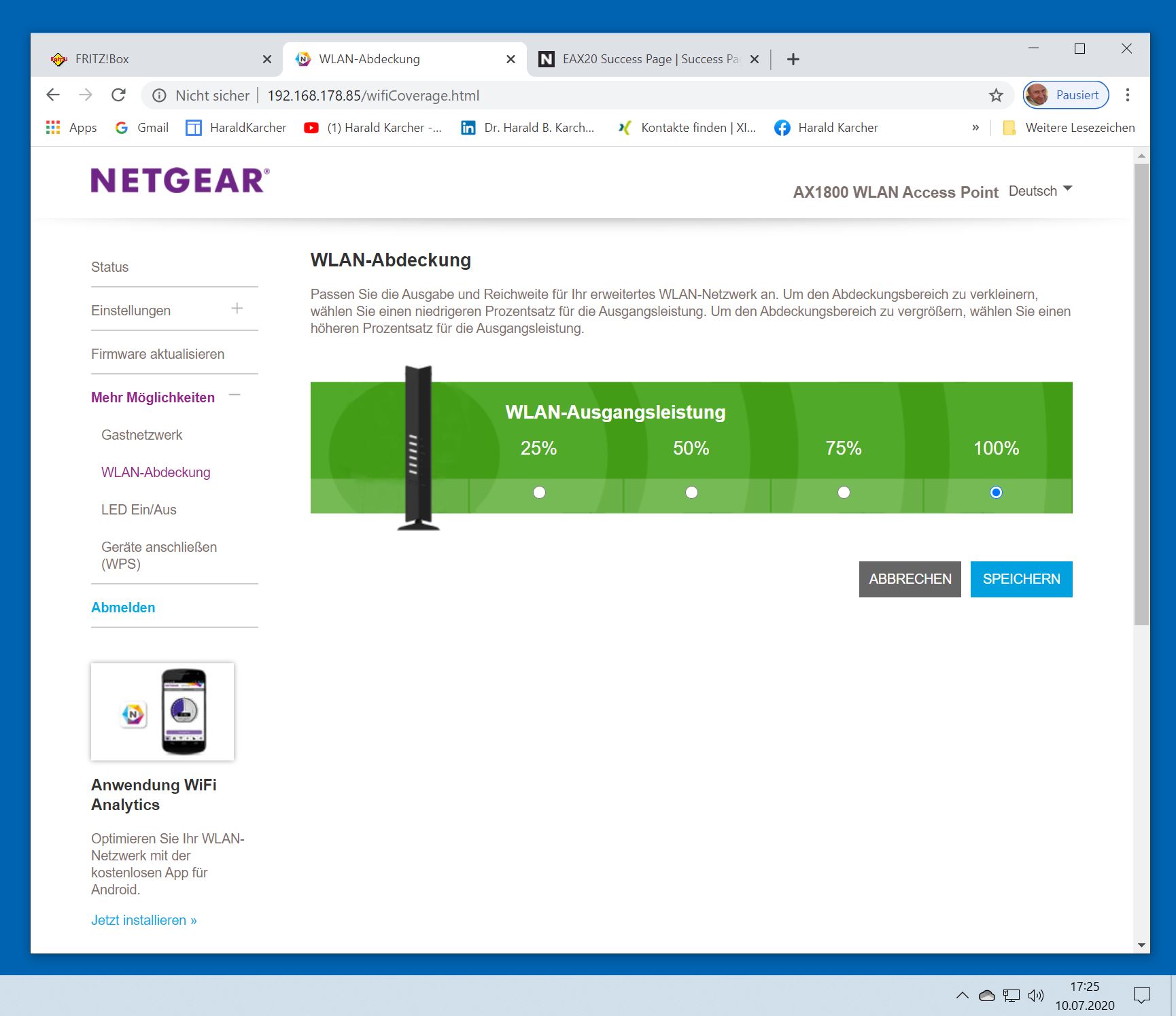Select 75% WLAN output power
The image size is (1176, 1016).
pyautogui.click(x=844, y=492)
